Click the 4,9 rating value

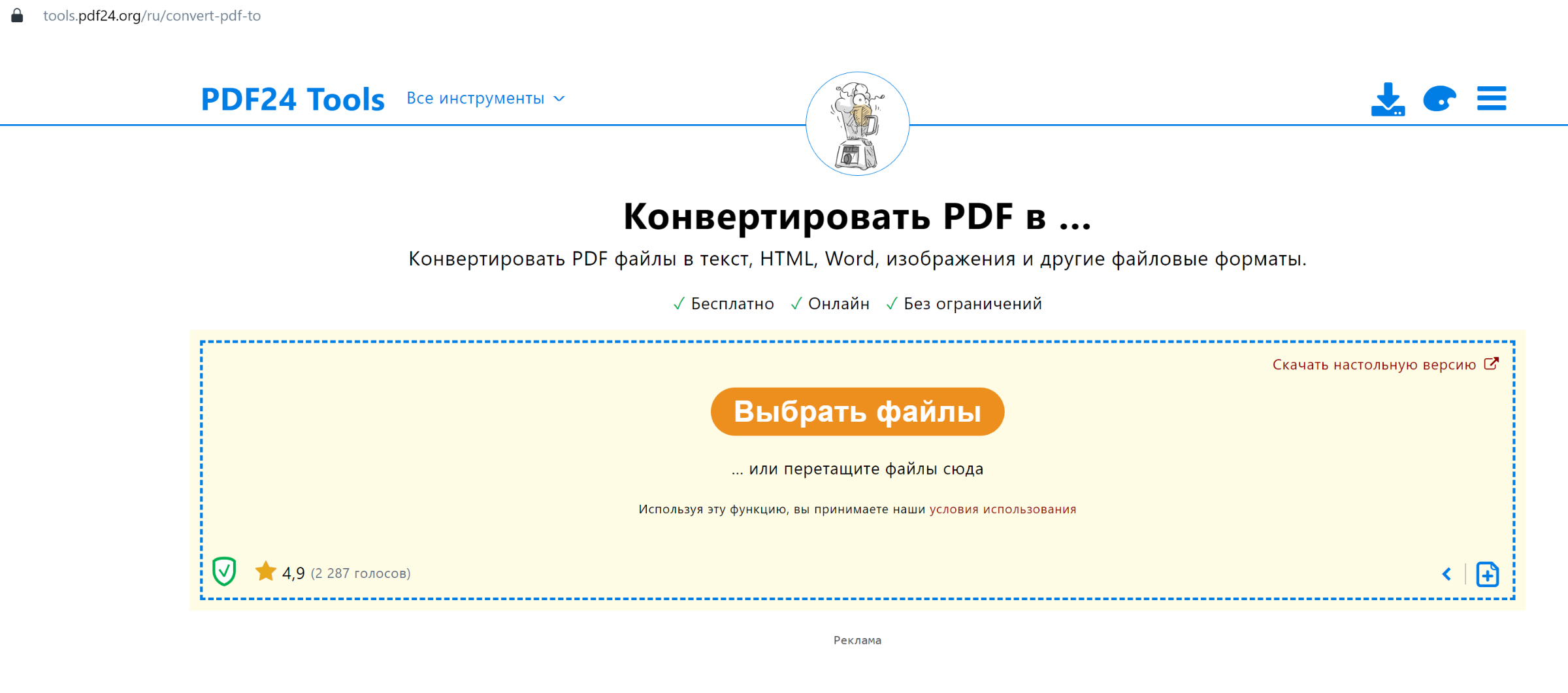tap(293, 573)
